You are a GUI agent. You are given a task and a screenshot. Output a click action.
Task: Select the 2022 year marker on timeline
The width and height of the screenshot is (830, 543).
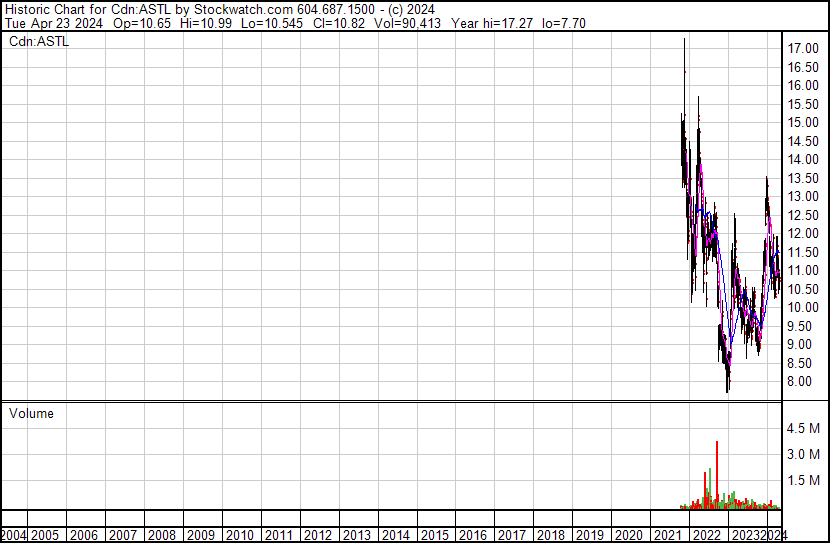coord(706,535)
